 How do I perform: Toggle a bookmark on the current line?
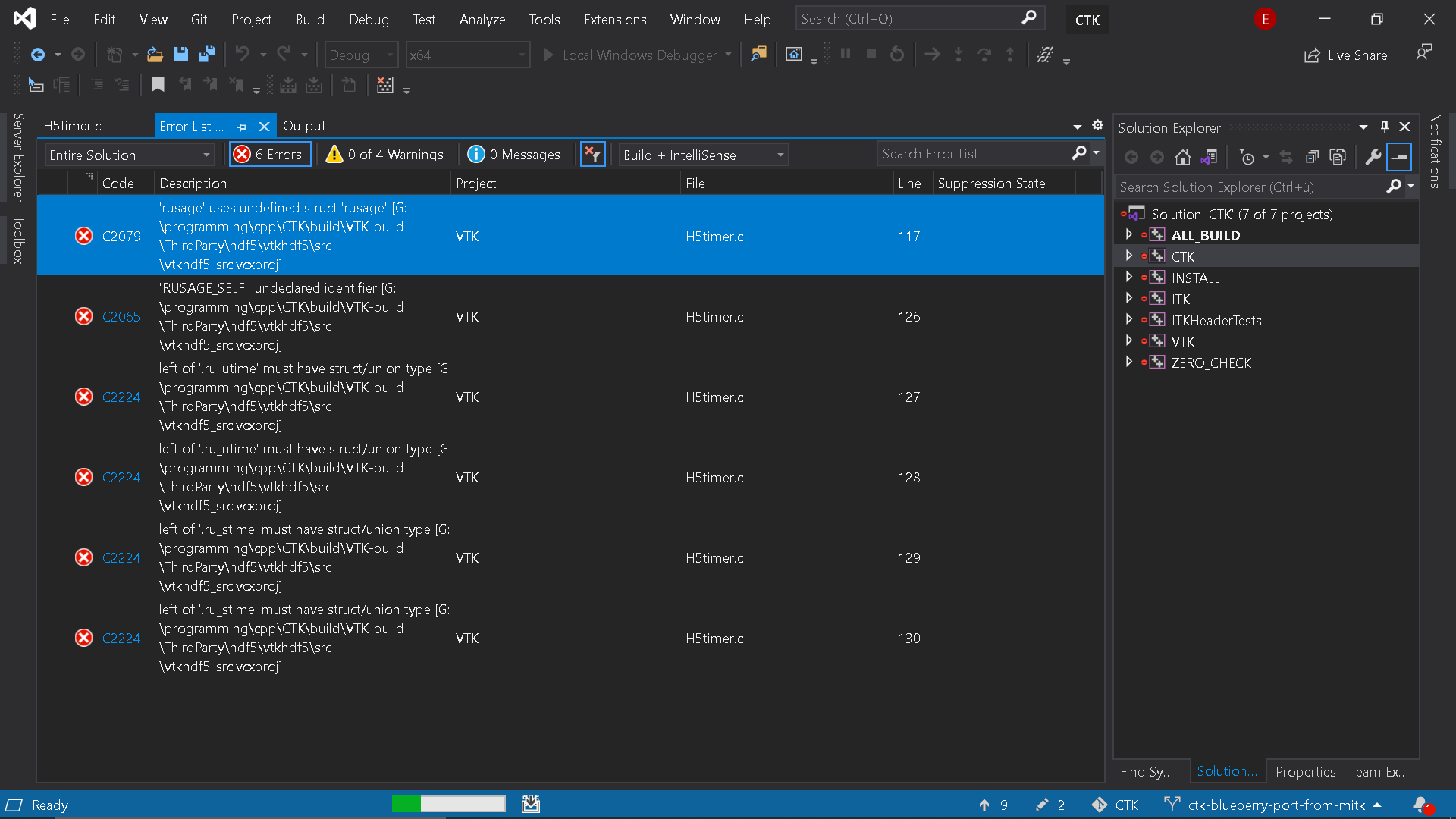click(x=158, y=85)
